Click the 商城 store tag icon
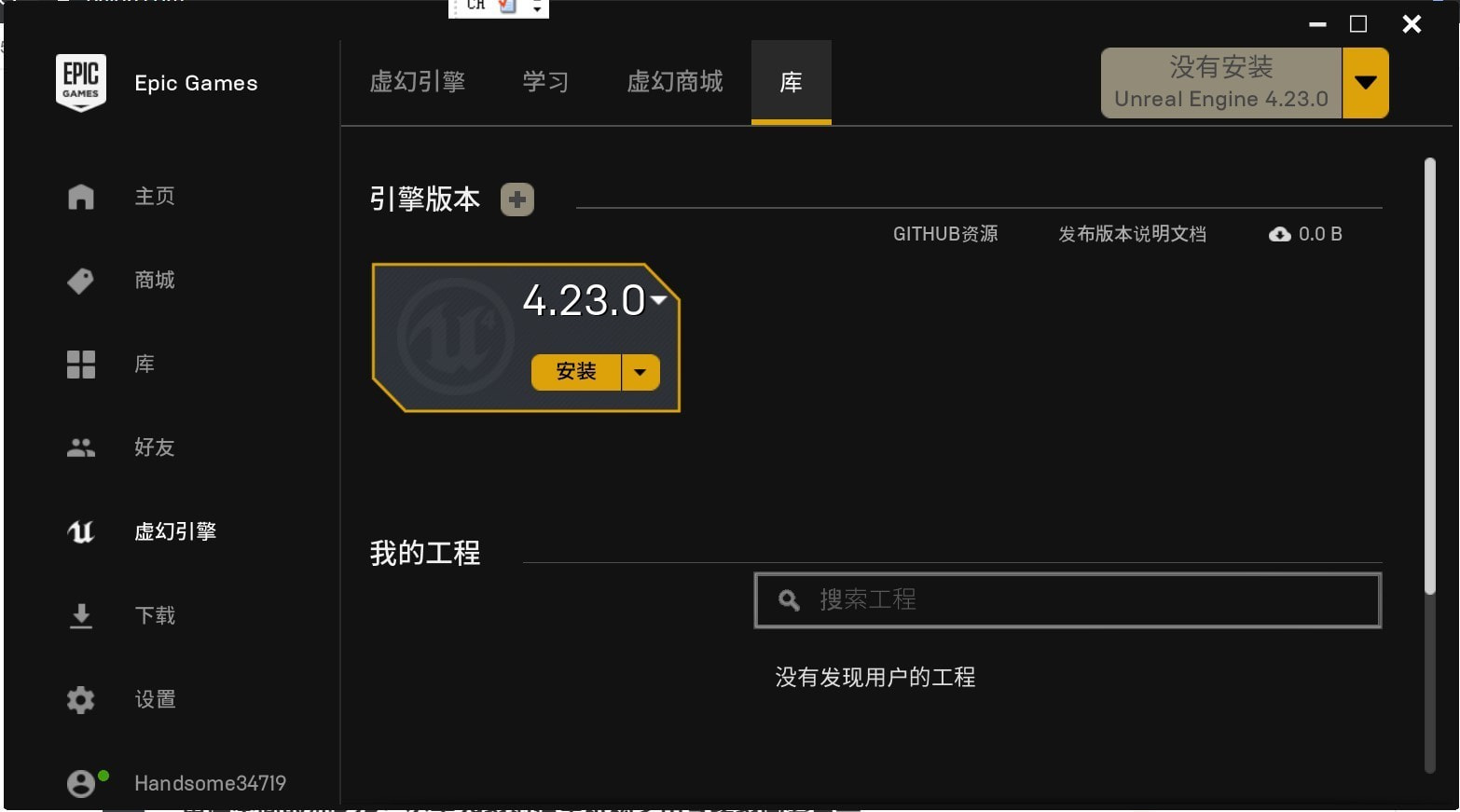 click(x=81, y=281)
